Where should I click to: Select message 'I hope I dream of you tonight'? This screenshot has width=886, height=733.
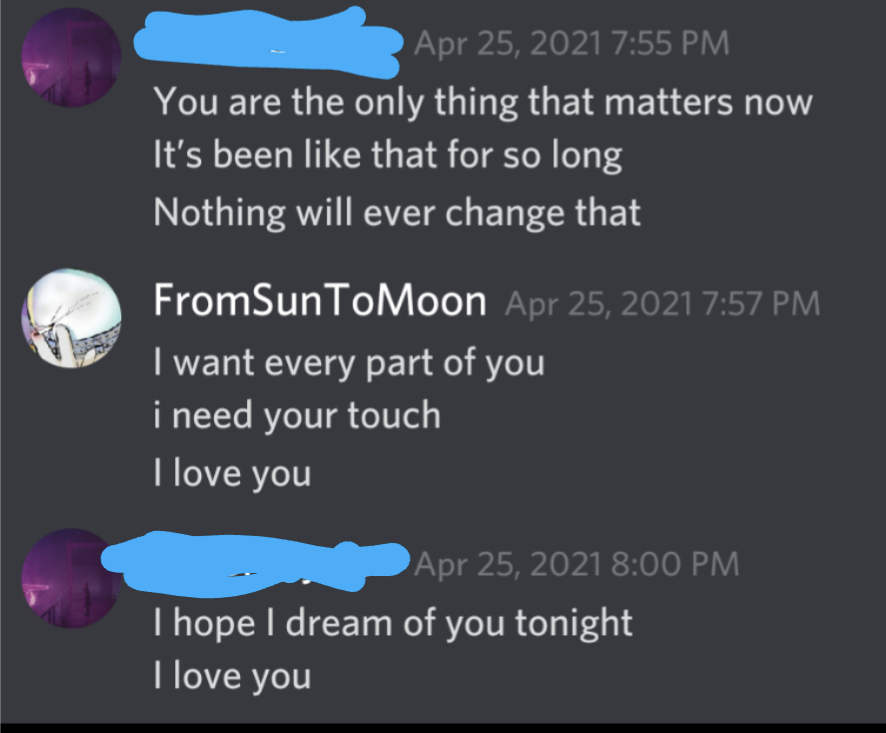pyautogui.click(x=393, y=624)
